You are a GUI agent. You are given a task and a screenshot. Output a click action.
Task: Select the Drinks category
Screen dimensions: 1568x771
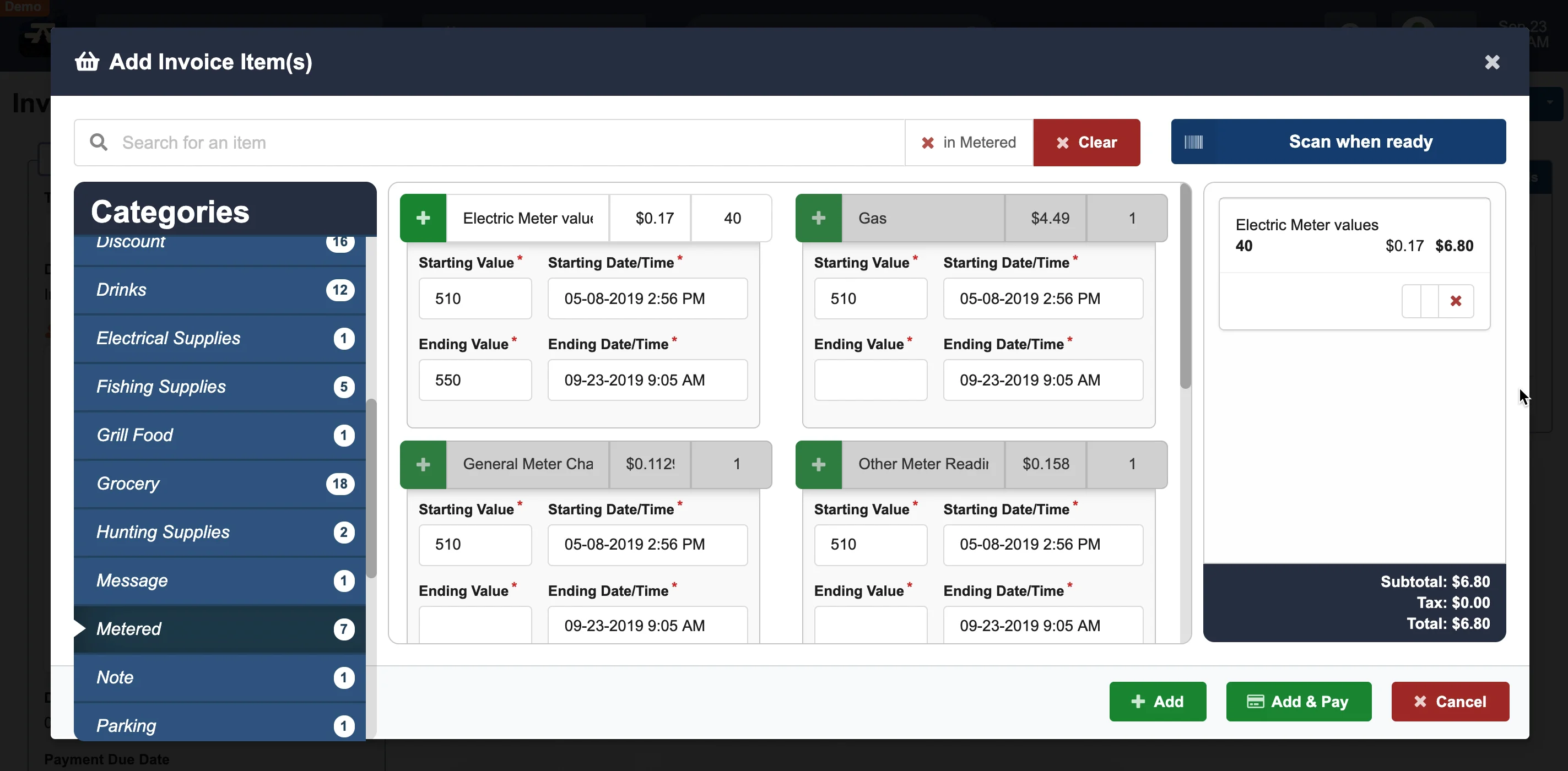point(121,290)
